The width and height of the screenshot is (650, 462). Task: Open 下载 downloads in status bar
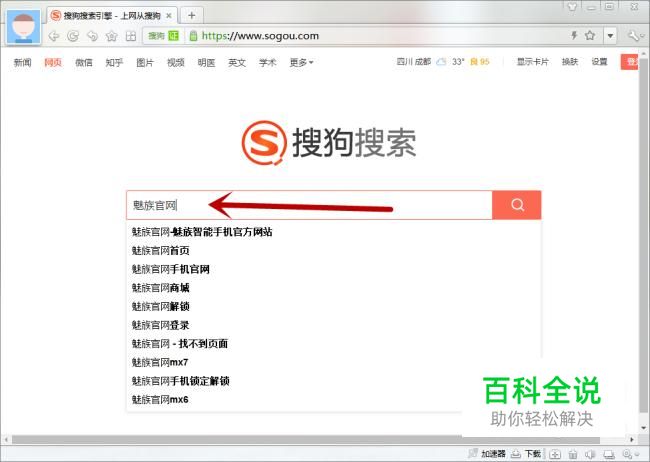pyautogui.click(x=526, y=454)
